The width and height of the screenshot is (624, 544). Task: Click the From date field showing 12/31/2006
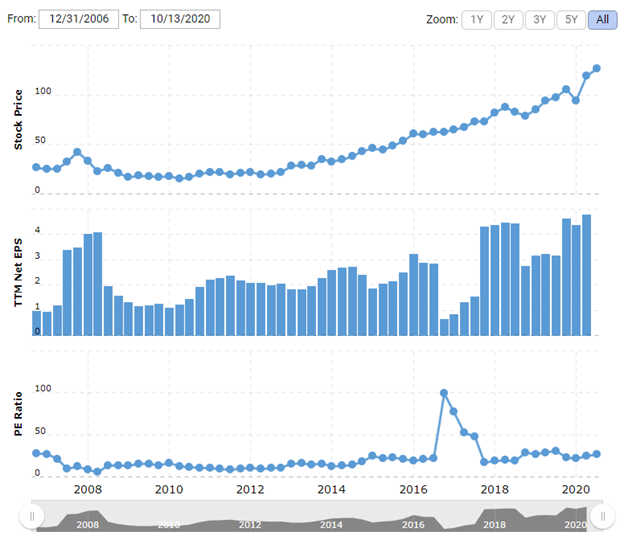[x=79, y=19]
